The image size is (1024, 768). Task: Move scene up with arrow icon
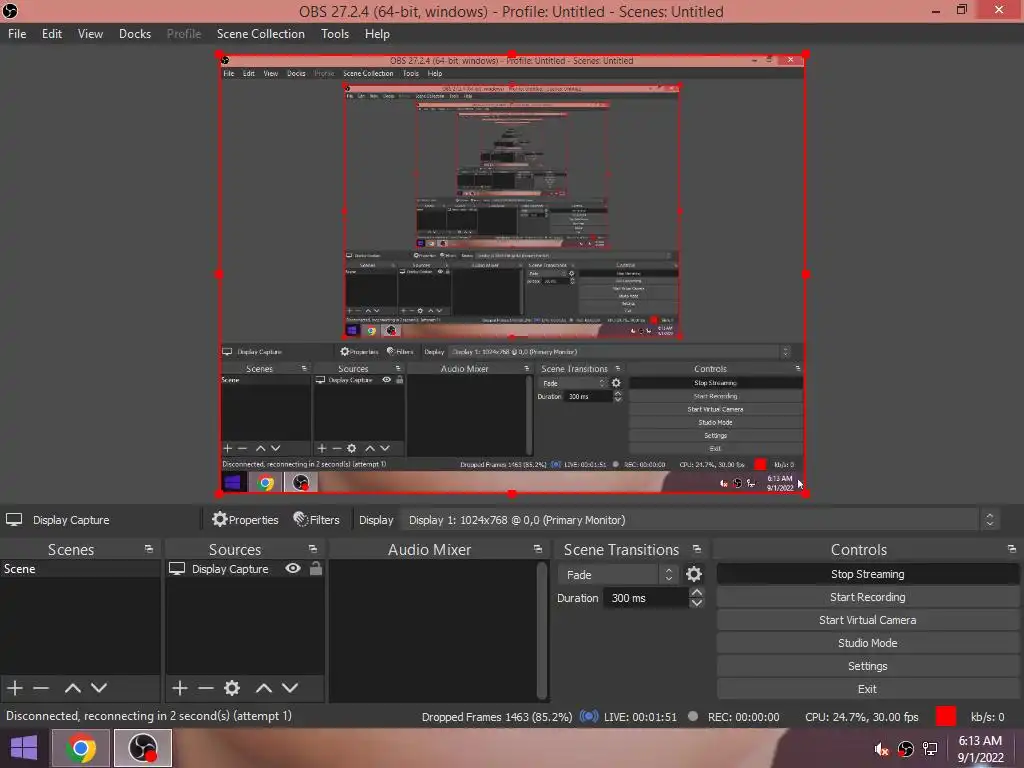tap(73, 688)
